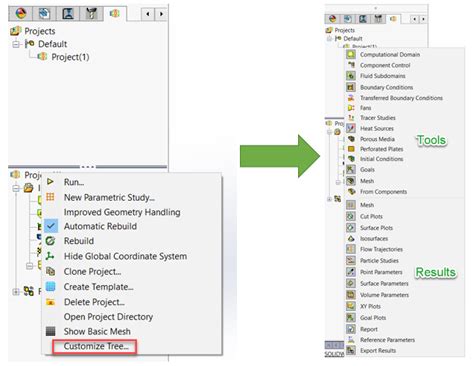Click Transferred Boundary Conditions in the list
This screenshot has width=474, height=366.
(401, 98)
